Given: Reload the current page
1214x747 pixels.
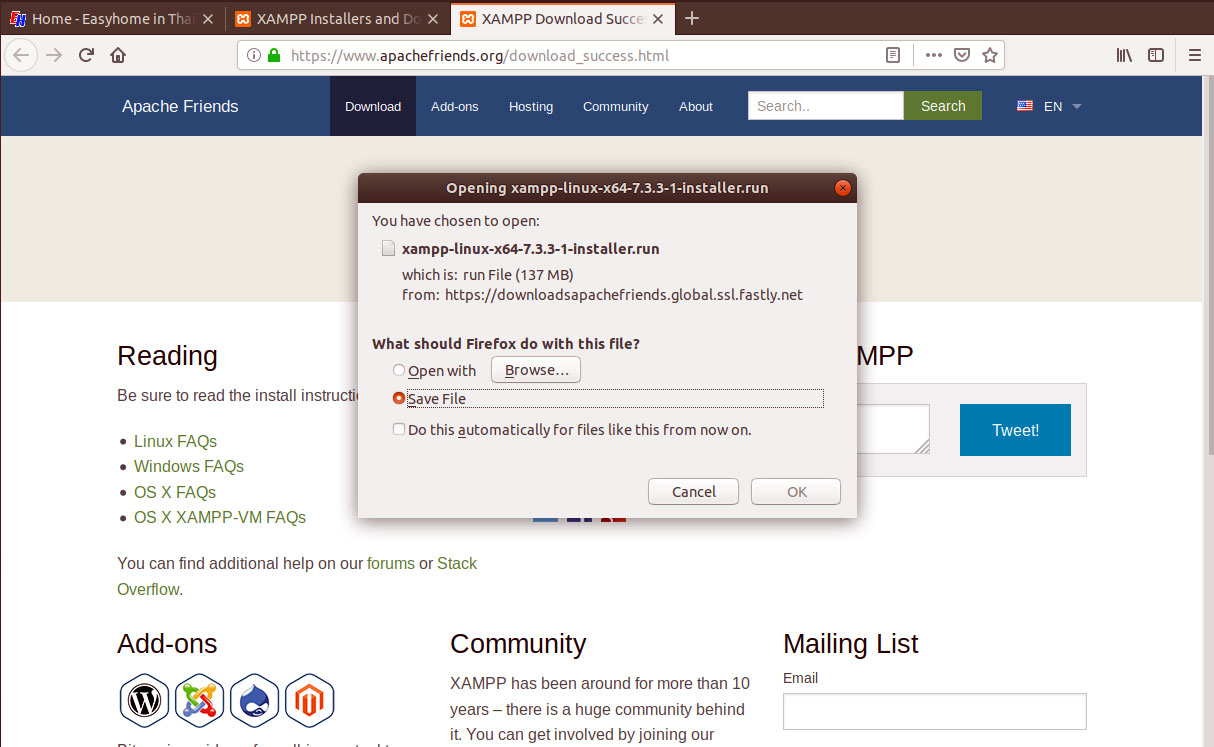Looking at the screenshot, I should click(88, 55).
